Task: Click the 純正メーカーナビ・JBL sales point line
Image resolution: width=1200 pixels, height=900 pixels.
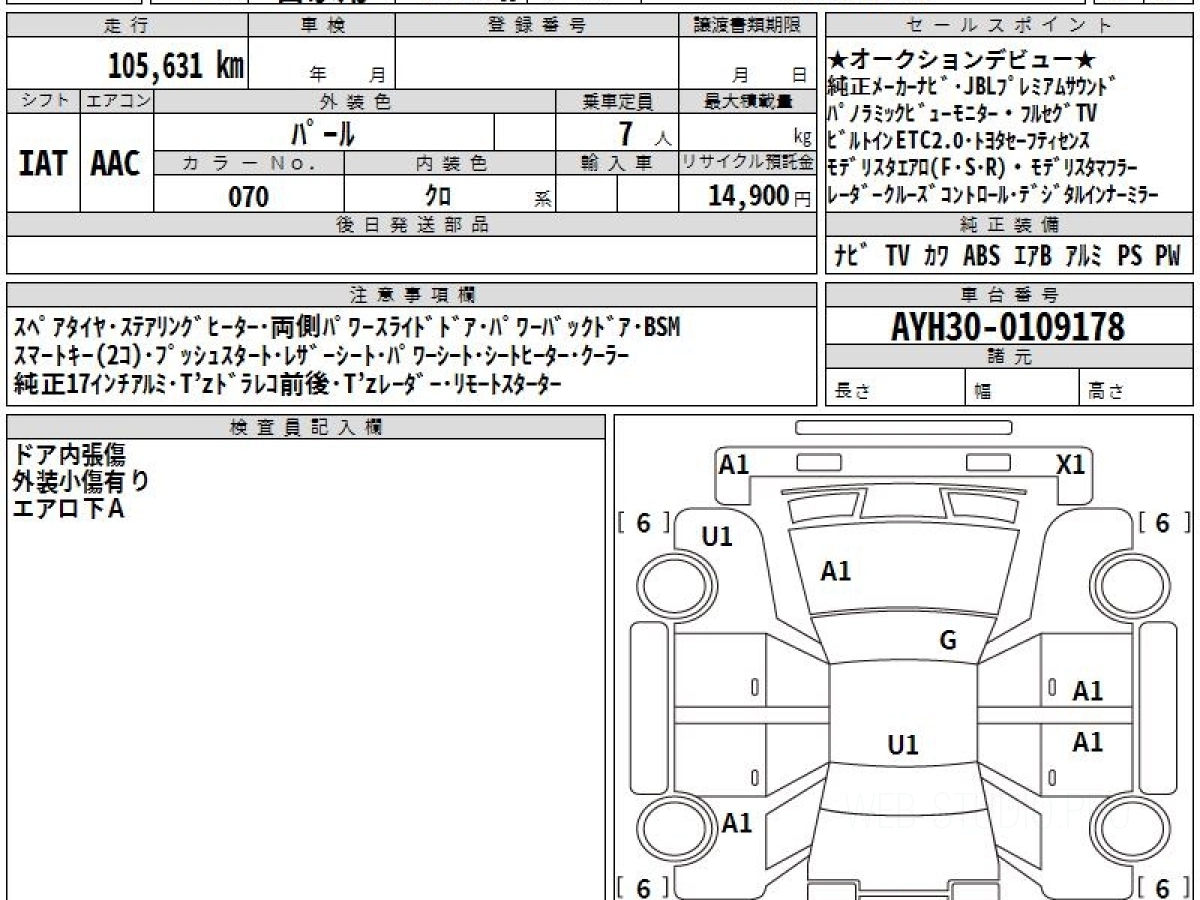Action: pos(973,86)
